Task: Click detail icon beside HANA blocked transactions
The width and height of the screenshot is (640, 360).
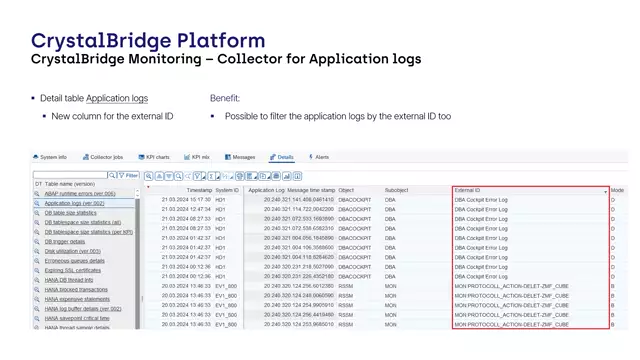Action: click(37, 290)
